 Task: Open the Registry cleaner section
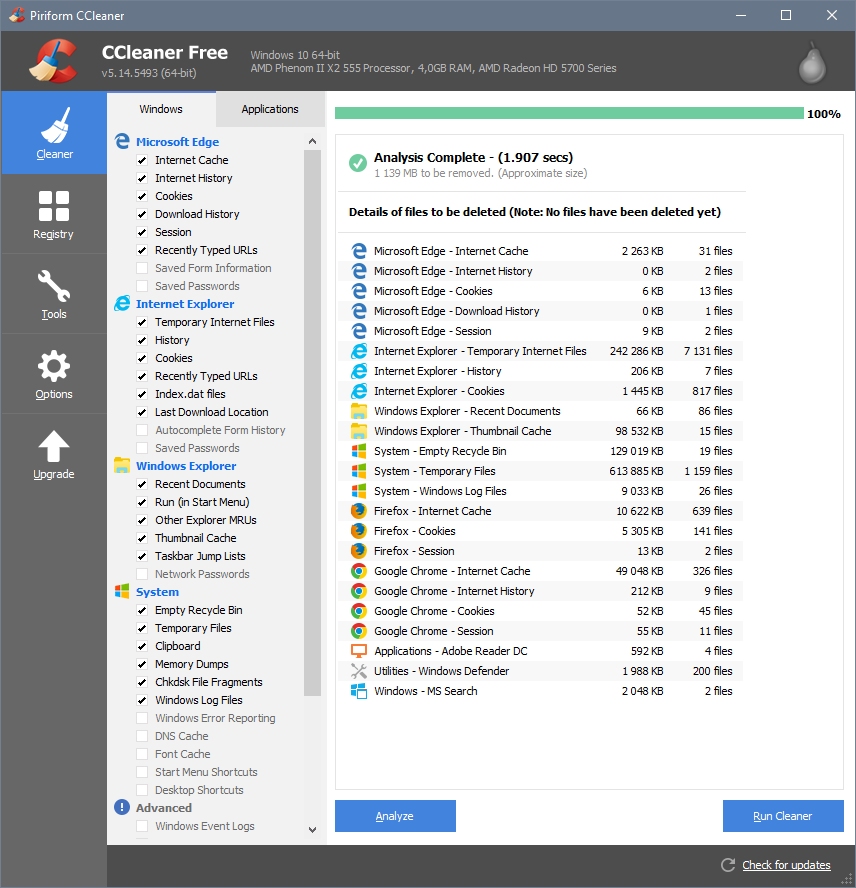tap(54, 213)
